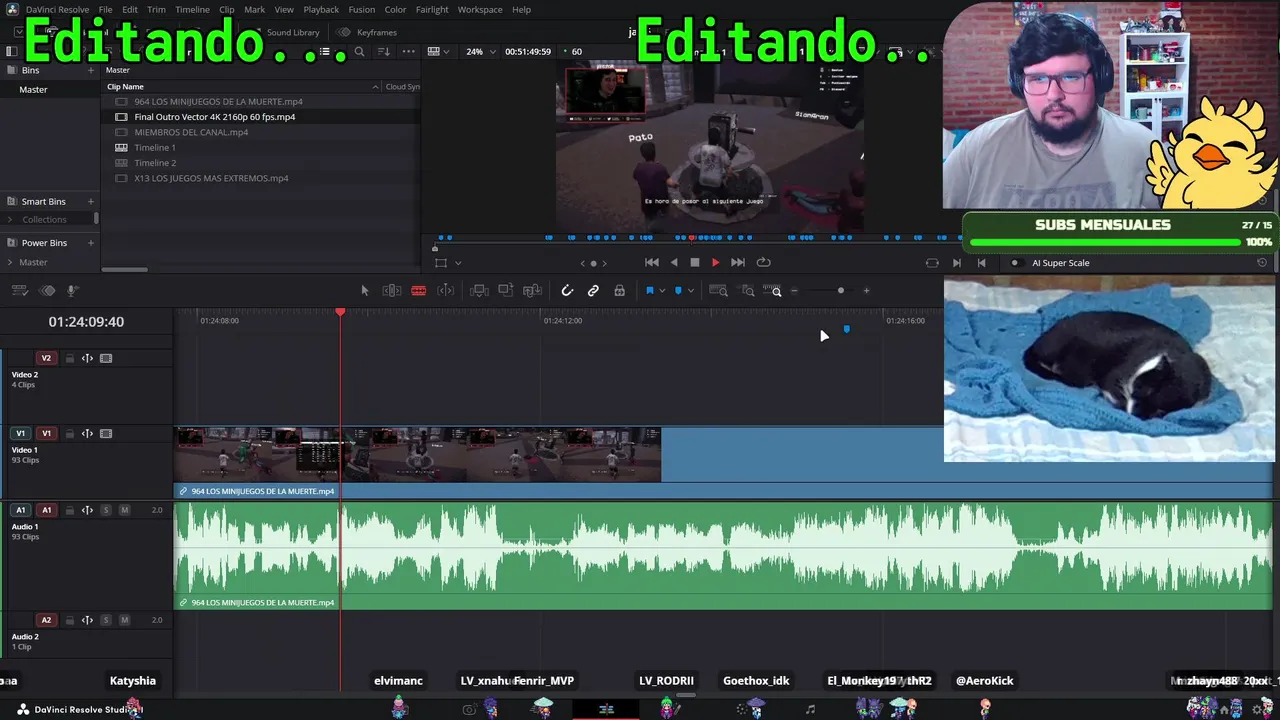Image resolution: width=1280 pixels, height=720 pixels.
Task: Open the Flag color dropdown arrow
Action: 662,291
